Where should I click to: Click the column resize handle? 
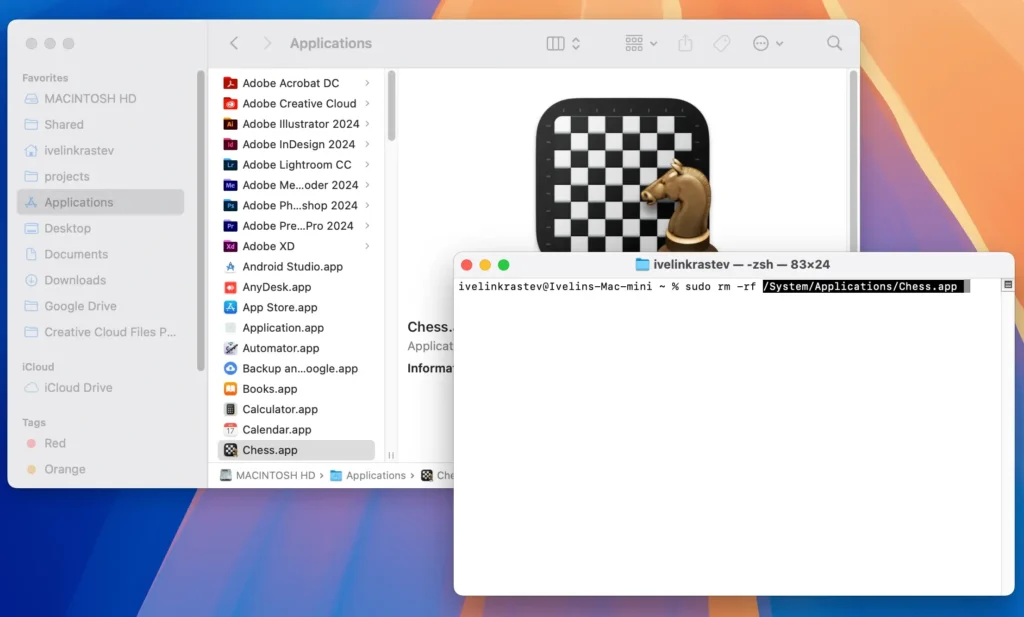tap(391, 455)
